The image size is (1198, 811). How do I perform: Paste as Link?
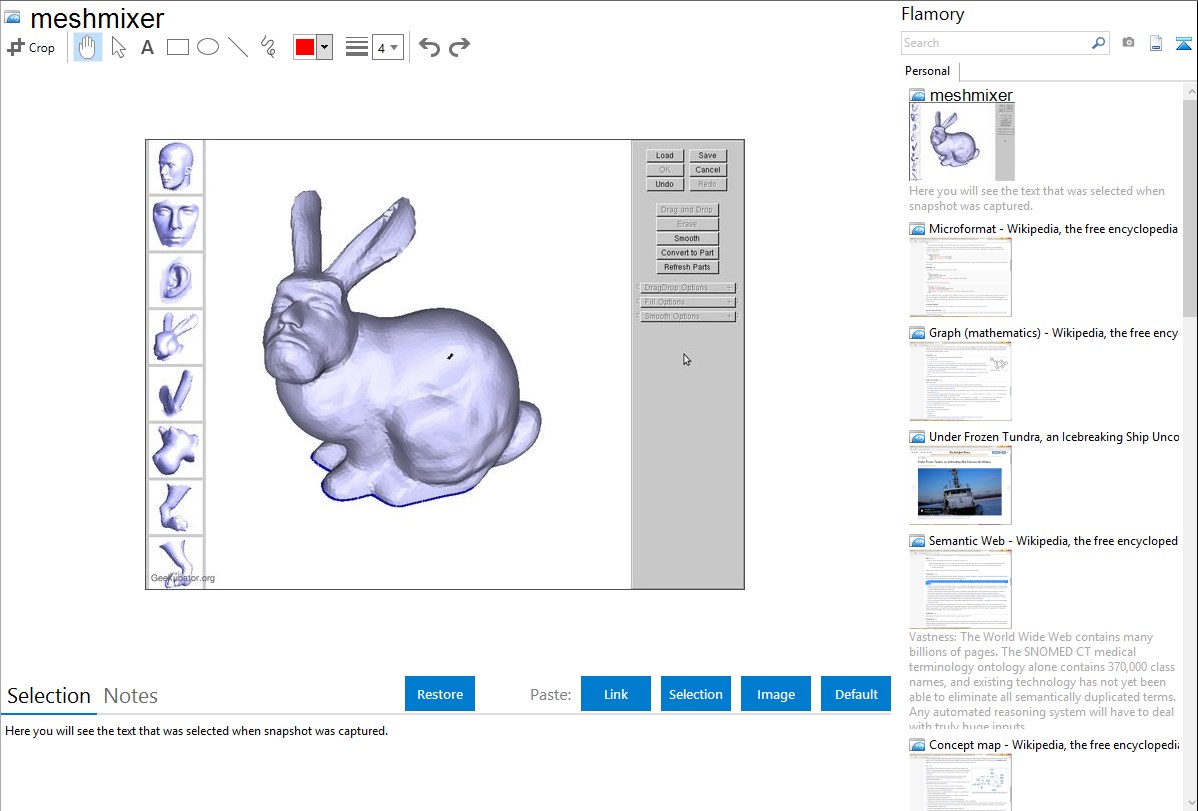(x=616, y=694)
